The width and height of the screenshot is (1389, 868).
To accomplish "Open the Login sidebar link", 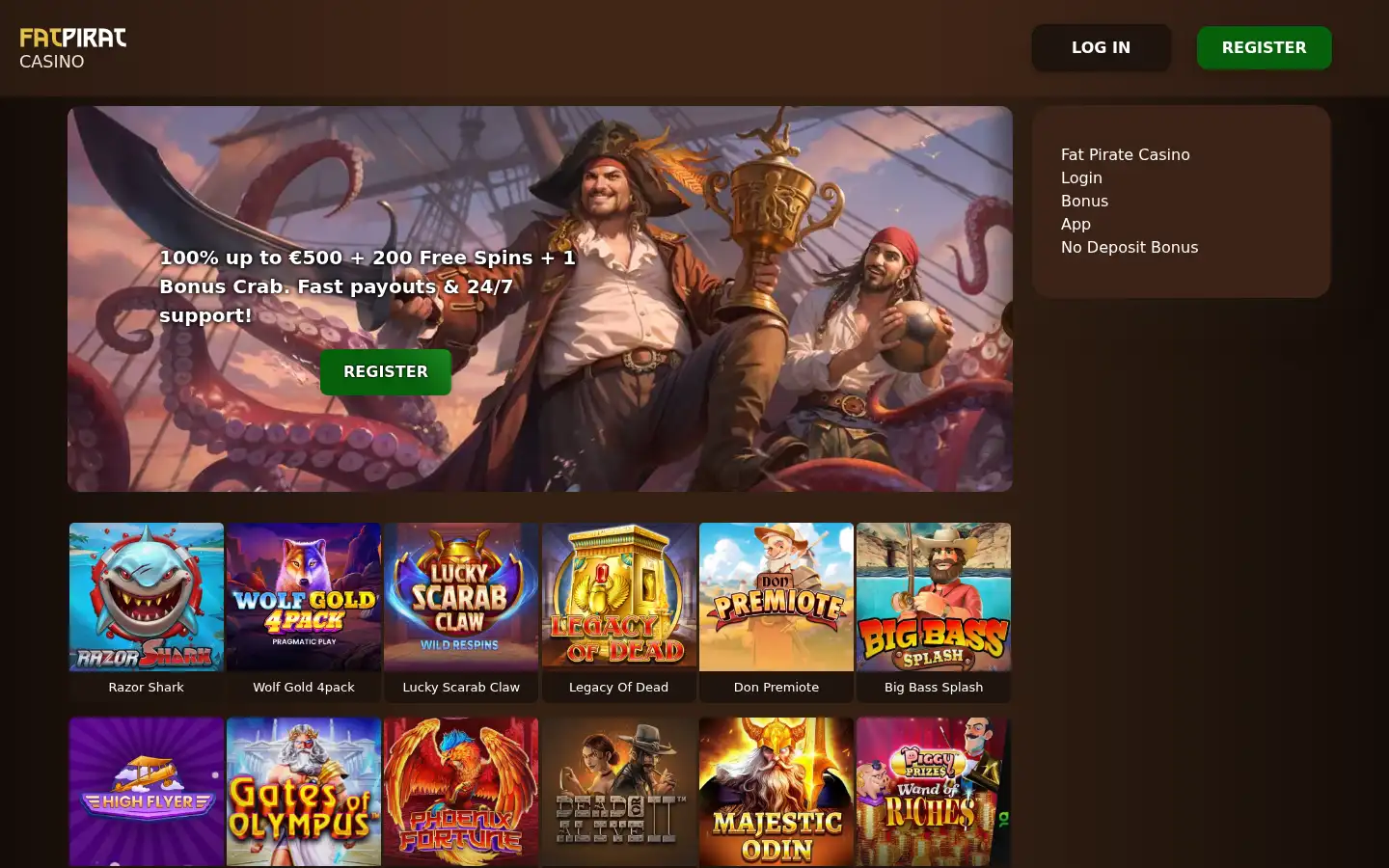I will [1081, 177].
